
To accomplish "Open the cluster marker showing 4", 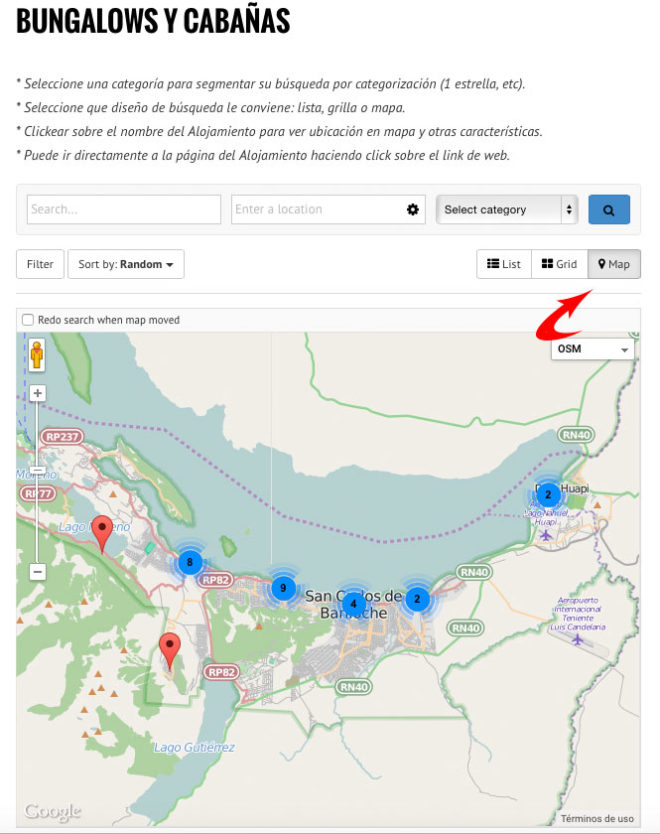I will (353, 603).
